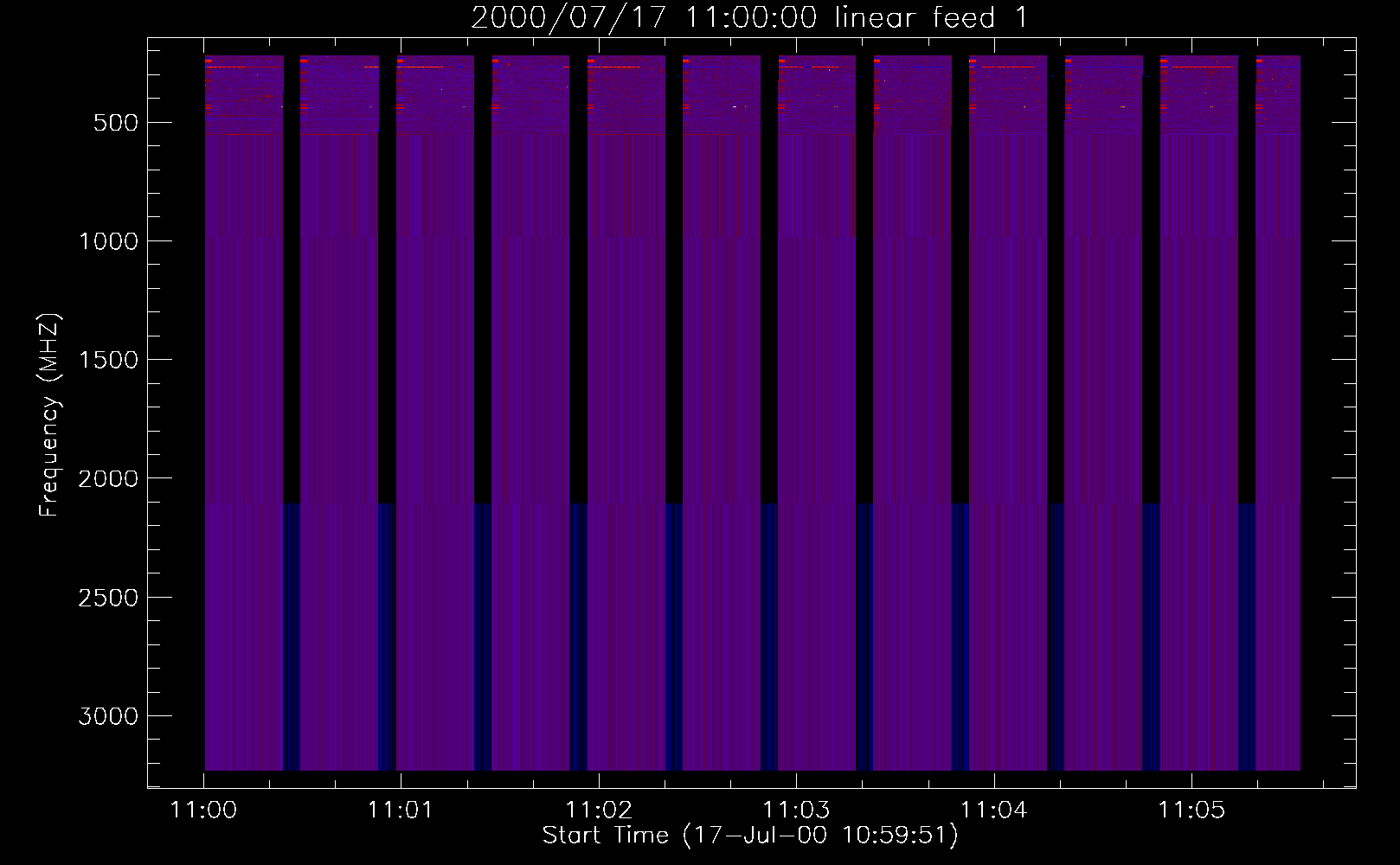Click the 11:05 time tick label
The width and height of the screenshot is (1400, 865).
[1191, 810]
